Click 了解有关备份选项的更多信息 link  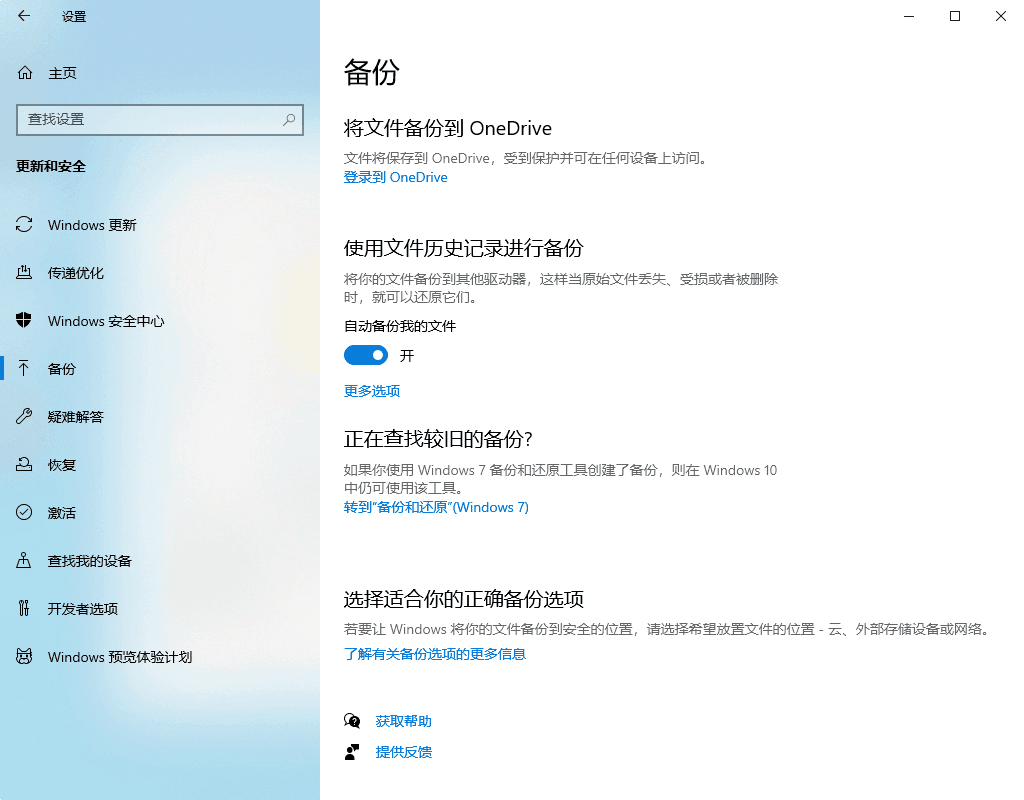point(435,654)
